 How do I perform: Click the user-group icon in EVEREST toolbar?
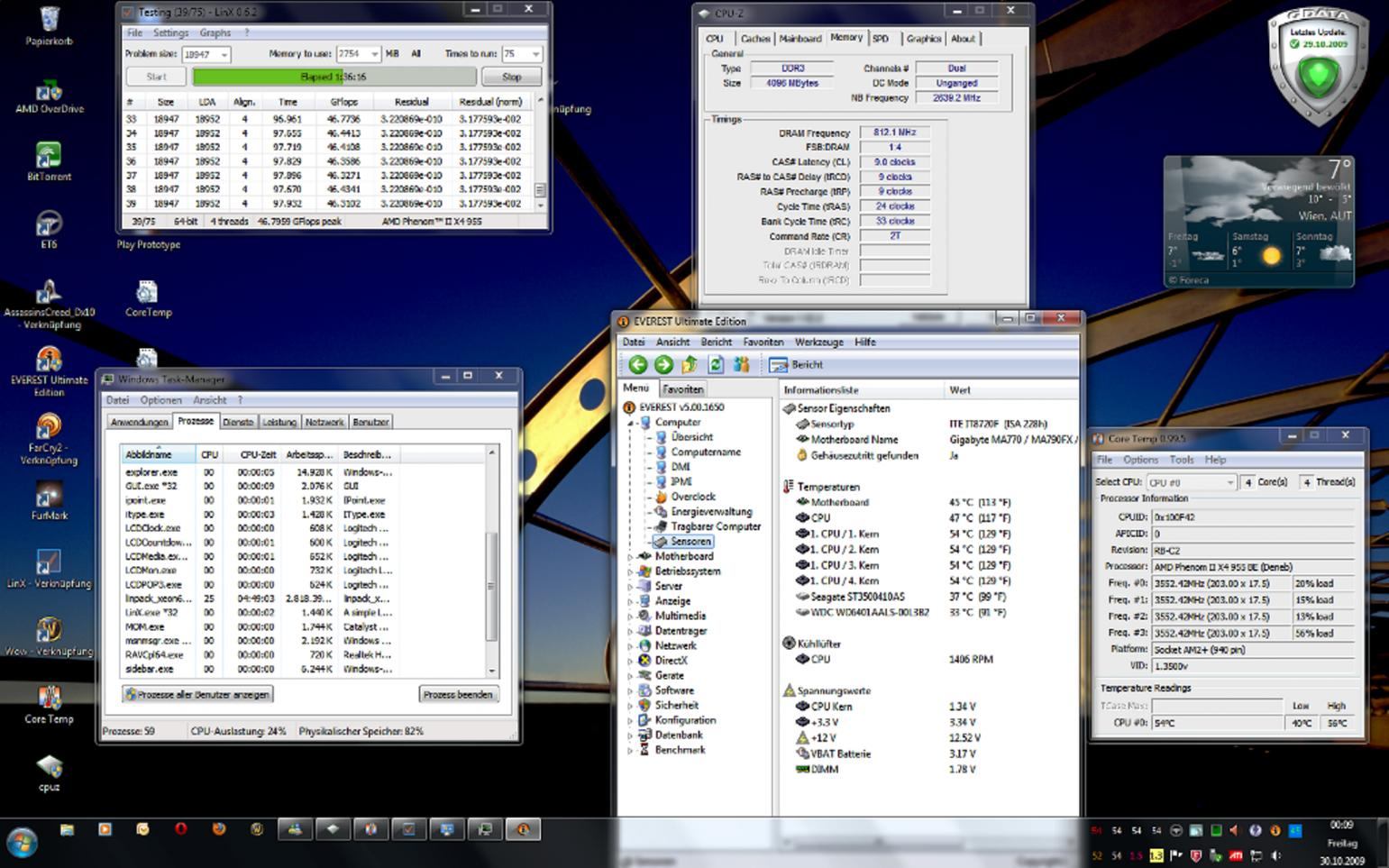(741, 364)
